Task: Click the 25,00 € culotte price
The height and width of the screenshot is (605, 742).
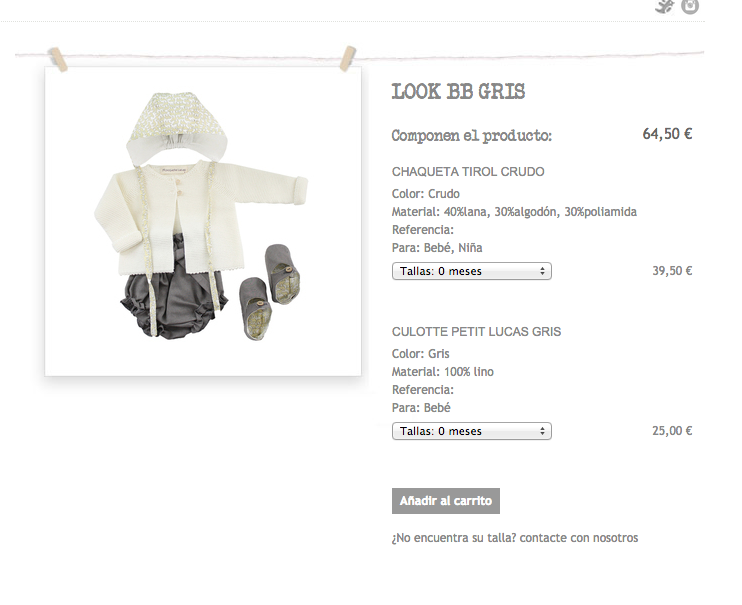Action: tap(672, 431)
